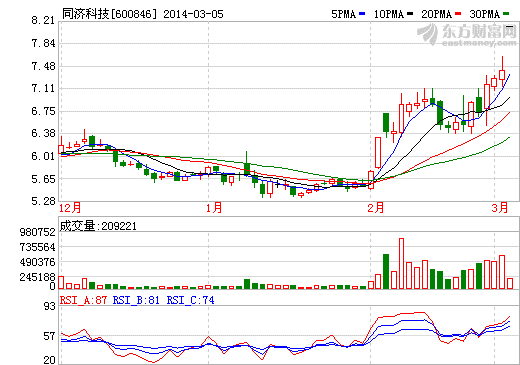Screen dimensions: 520x365
Task: Click the 12月 month label on the time axis
Action: pos(70,208)
